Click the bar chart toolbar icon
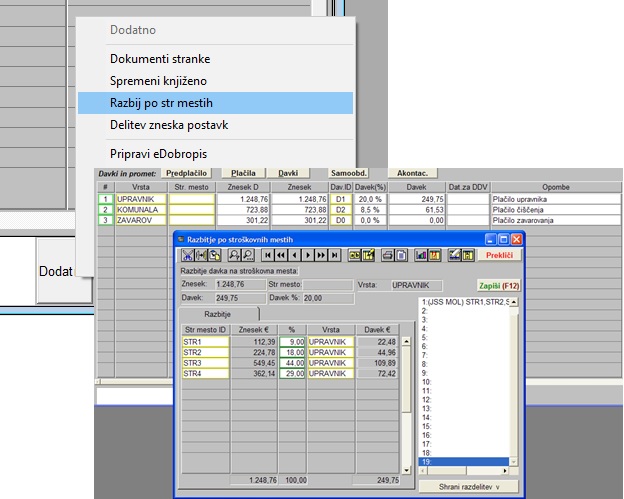 pyautogui.click(x=421, y=255)
